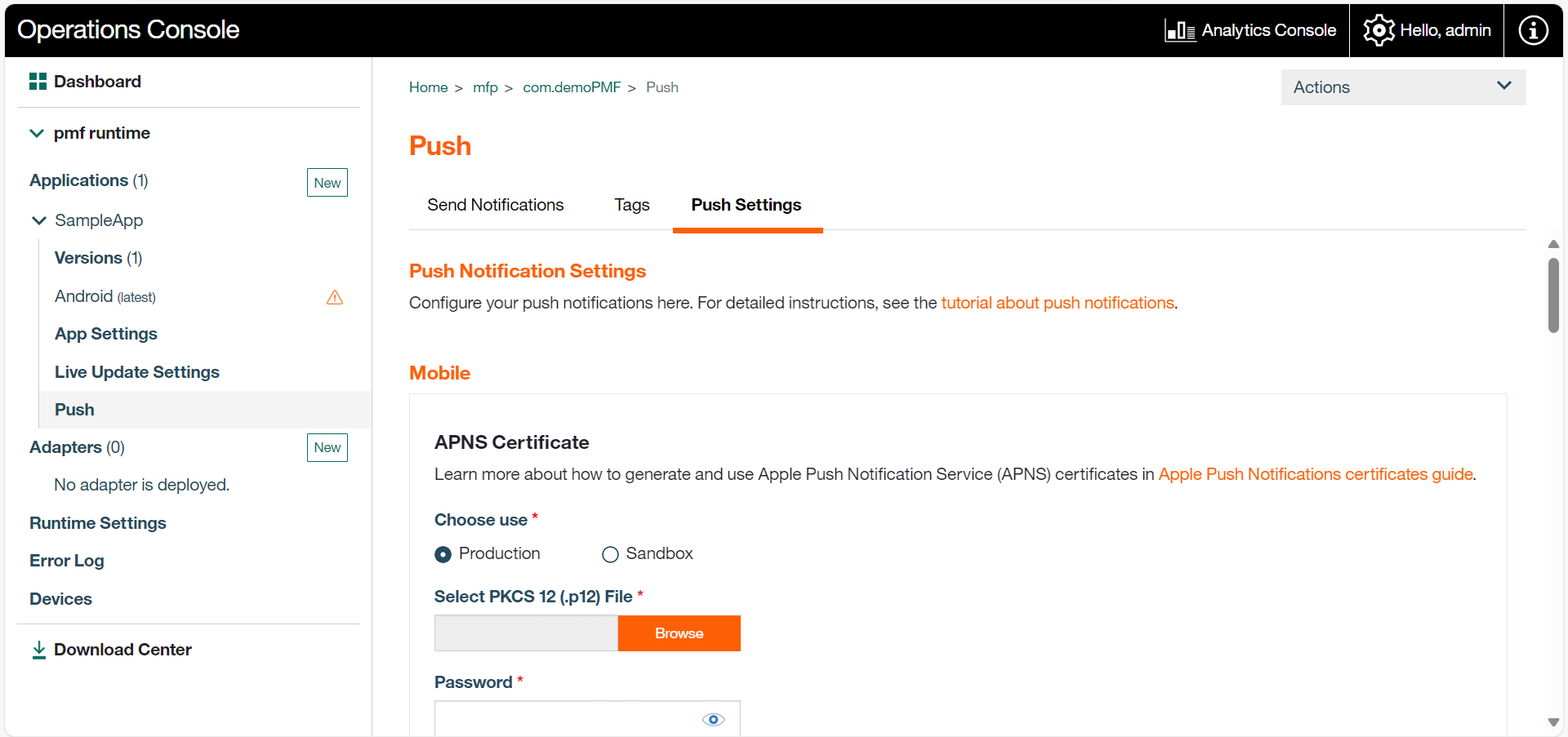
Task: Switch to the Send Notifications tab
Action: click(496, 205)
